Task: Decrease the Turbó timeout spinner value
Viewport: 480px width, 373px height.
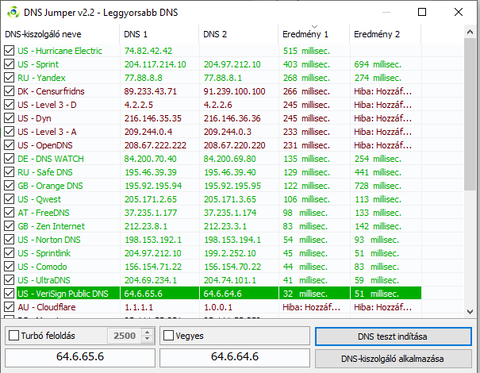Action: [147, 339]
